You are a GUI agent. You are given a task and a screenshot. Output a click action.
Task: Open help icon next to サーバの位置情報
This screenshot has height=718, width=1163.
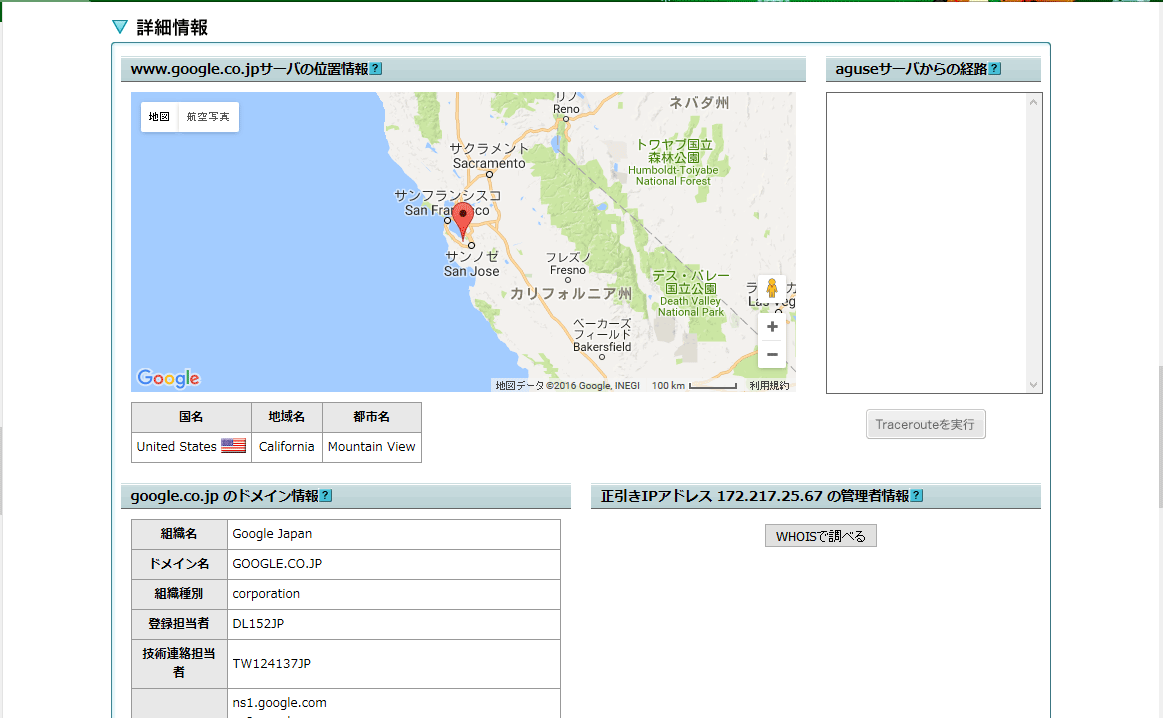click(x=376, y=68)
